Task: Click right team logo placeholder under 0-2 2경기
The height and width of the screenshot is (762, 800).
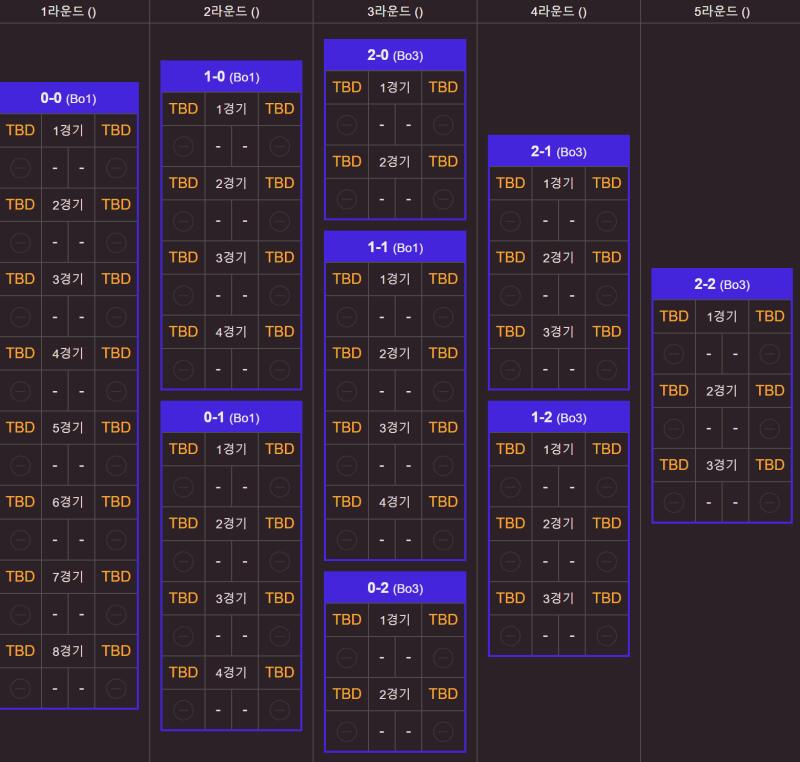Action: (443, 732)
